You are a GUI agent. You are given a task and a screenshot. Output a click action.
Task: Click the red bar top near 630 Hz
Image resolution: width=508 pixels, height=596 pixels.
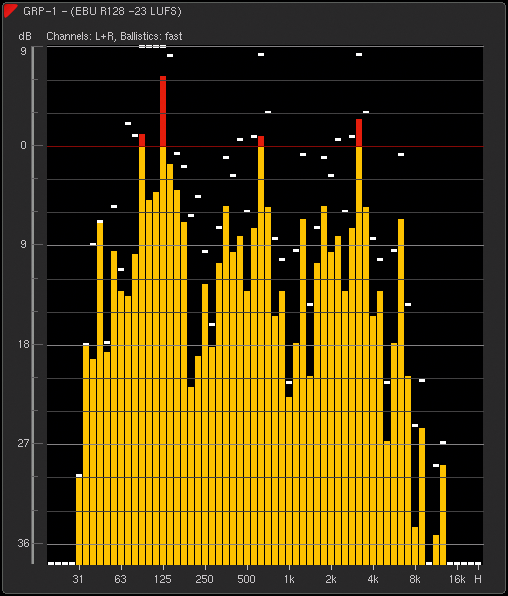click(x=261, y=141)
